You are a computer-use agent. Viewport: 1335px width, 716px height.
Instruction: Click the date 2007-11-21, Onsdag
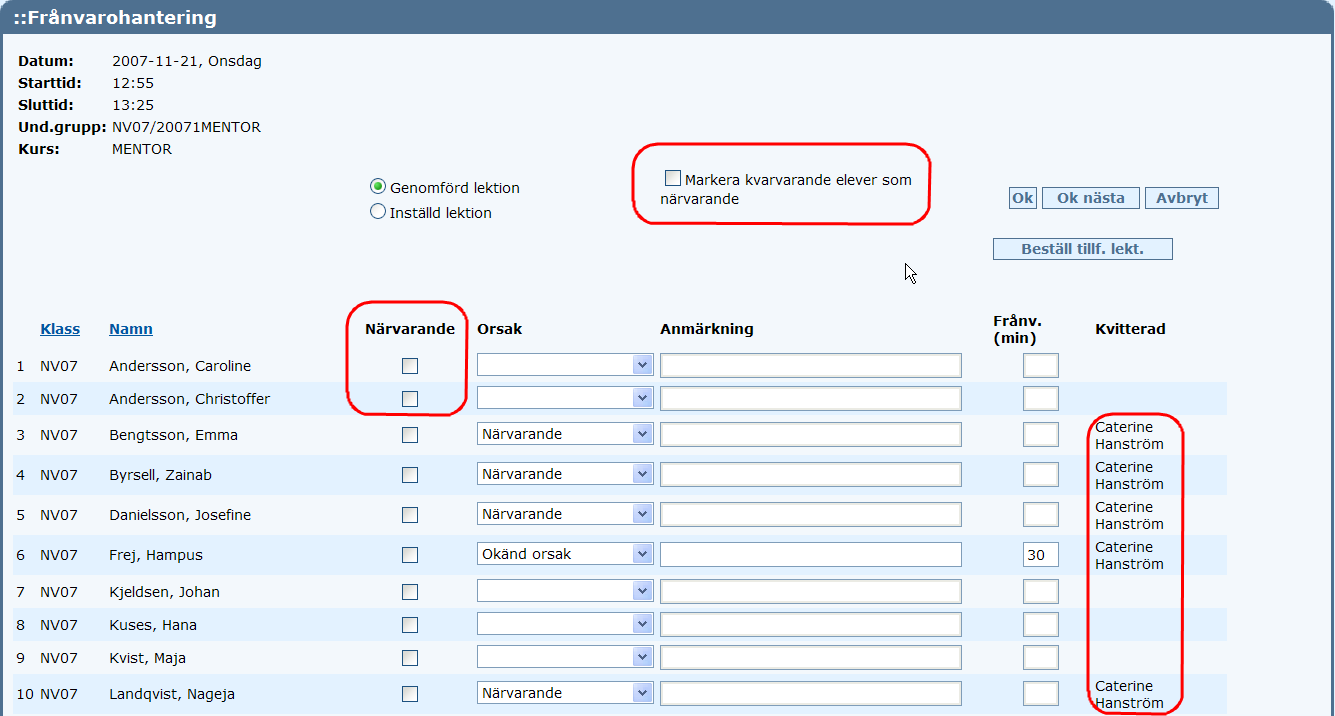187,61
